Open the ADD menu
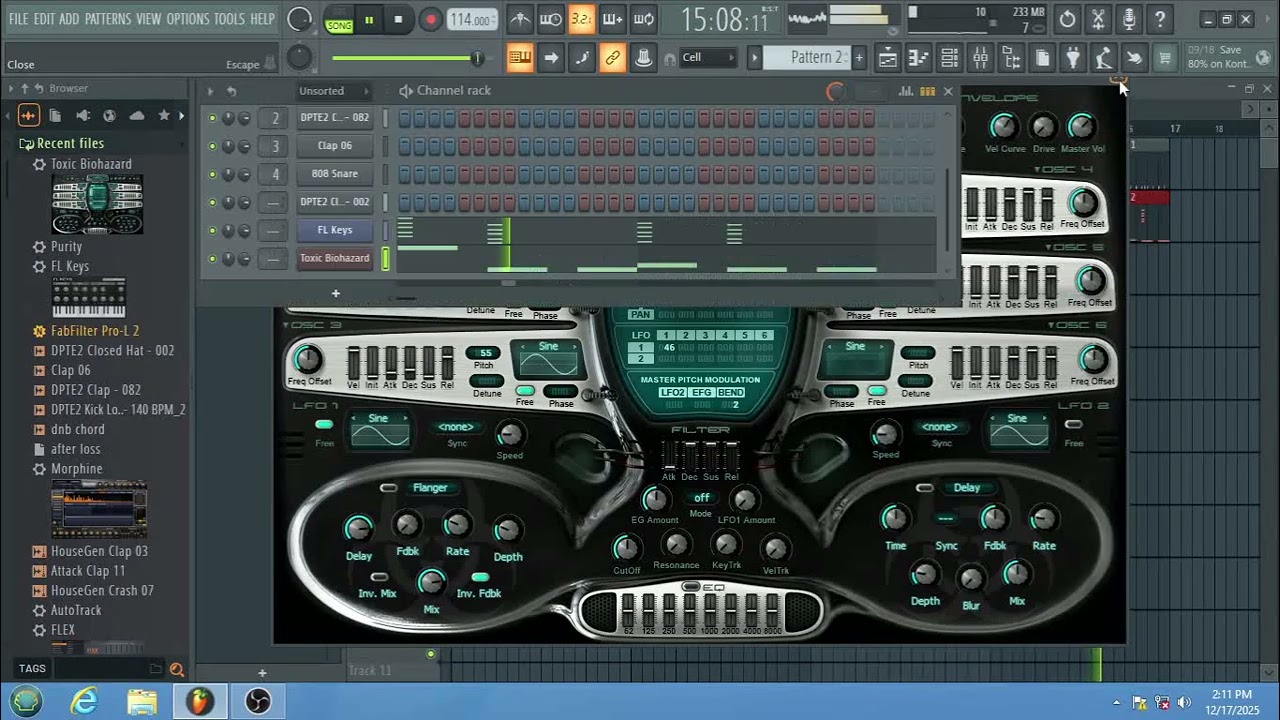Image resolution: width=1280 pixels, height=720 pixels. point(69,19)
